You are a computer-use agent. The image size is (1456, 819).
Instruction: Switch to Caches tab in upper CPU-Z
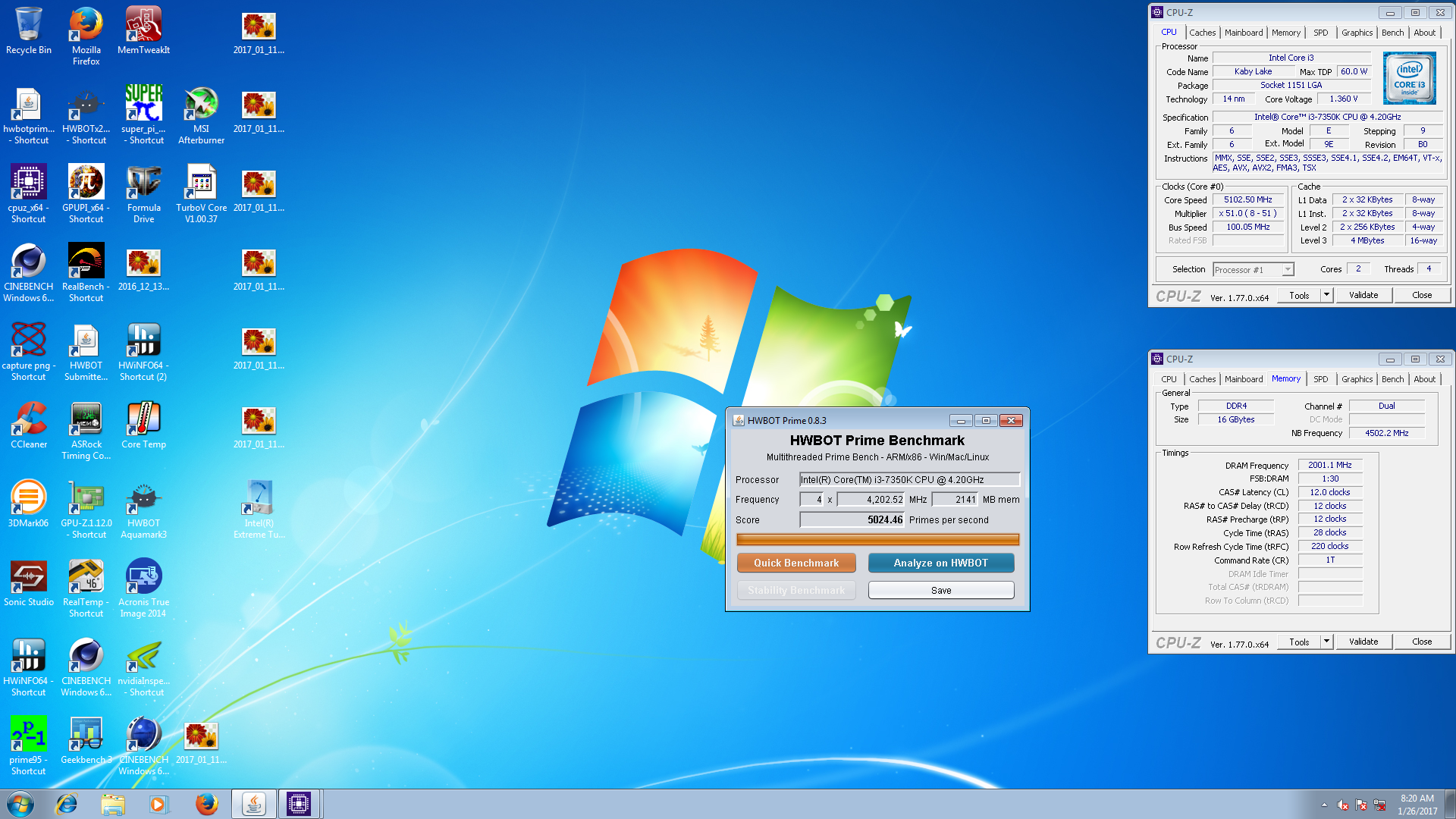pyautogui.click(x=1202, y=33)
